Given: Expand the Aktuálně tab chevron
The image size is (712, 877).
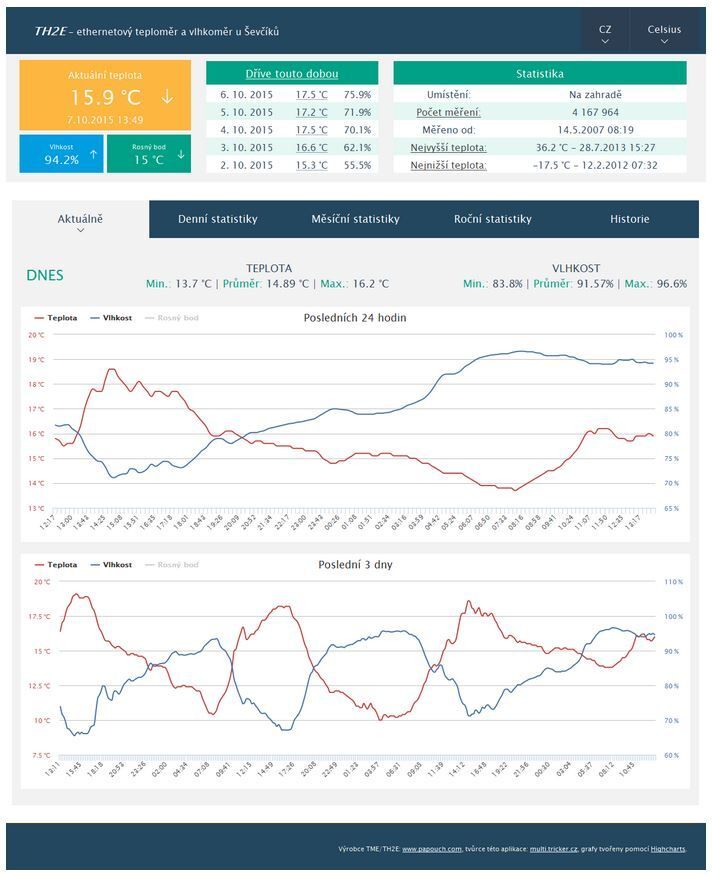Looking at the screenshot, I should [x=80, y=230].
